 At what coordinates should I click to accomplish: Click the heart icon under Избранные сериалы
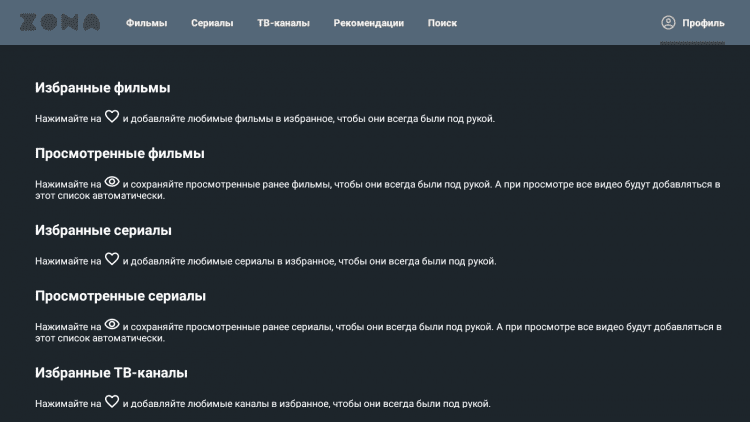(112, 259)
